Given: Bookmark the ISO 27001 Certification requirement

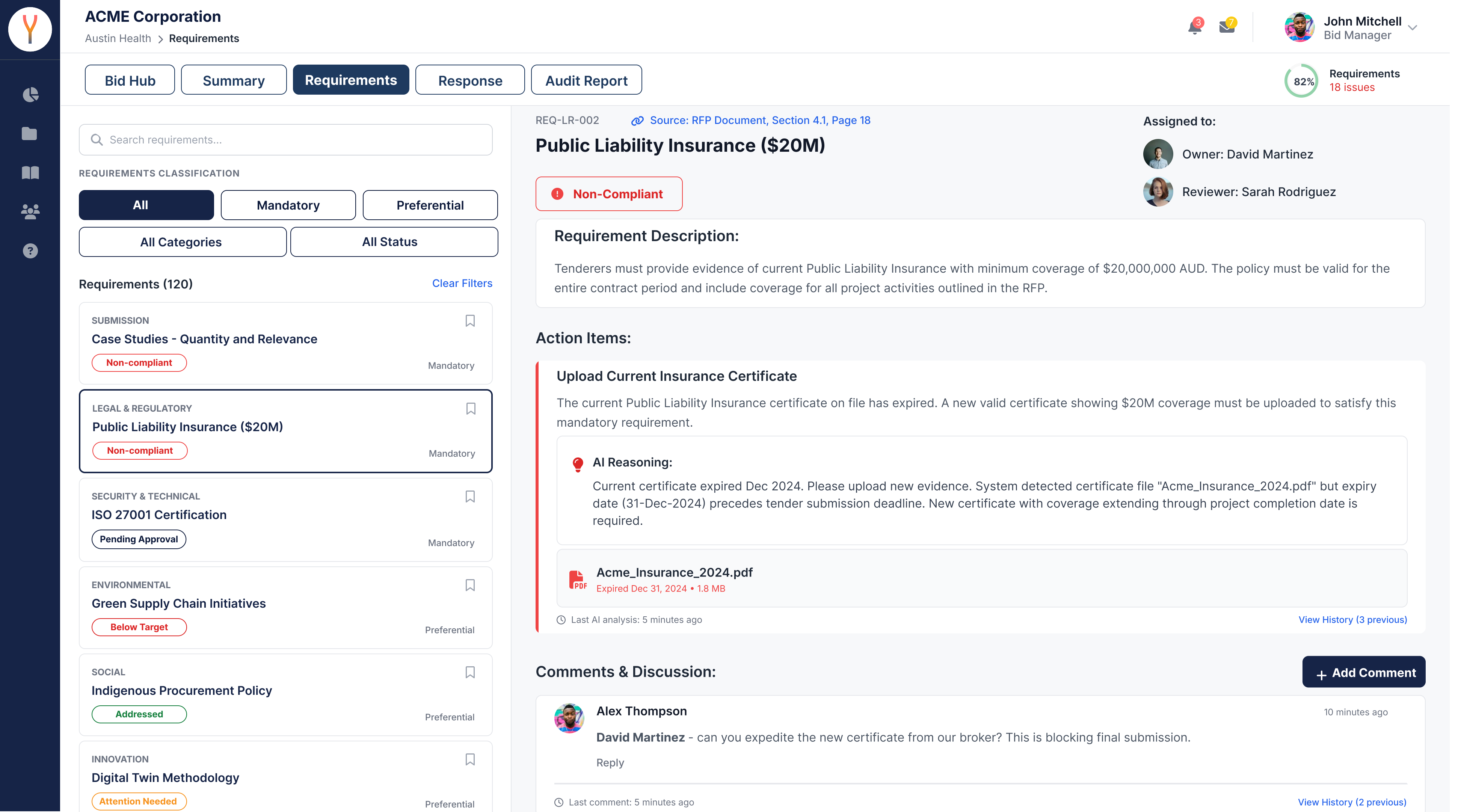Looking at the screenshot, I should tap(469, 497).
